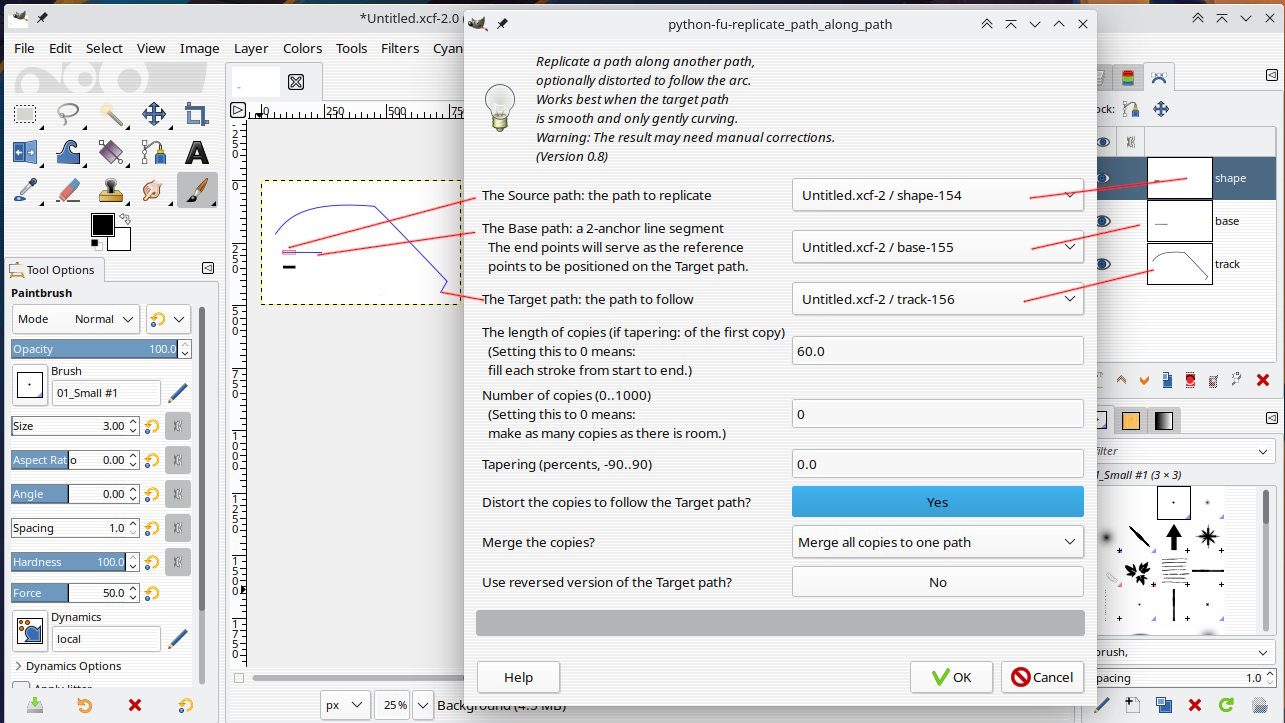Select the Fuzzy Select magic wand tool
1285x723 pixels.
(x=111, y=114)
